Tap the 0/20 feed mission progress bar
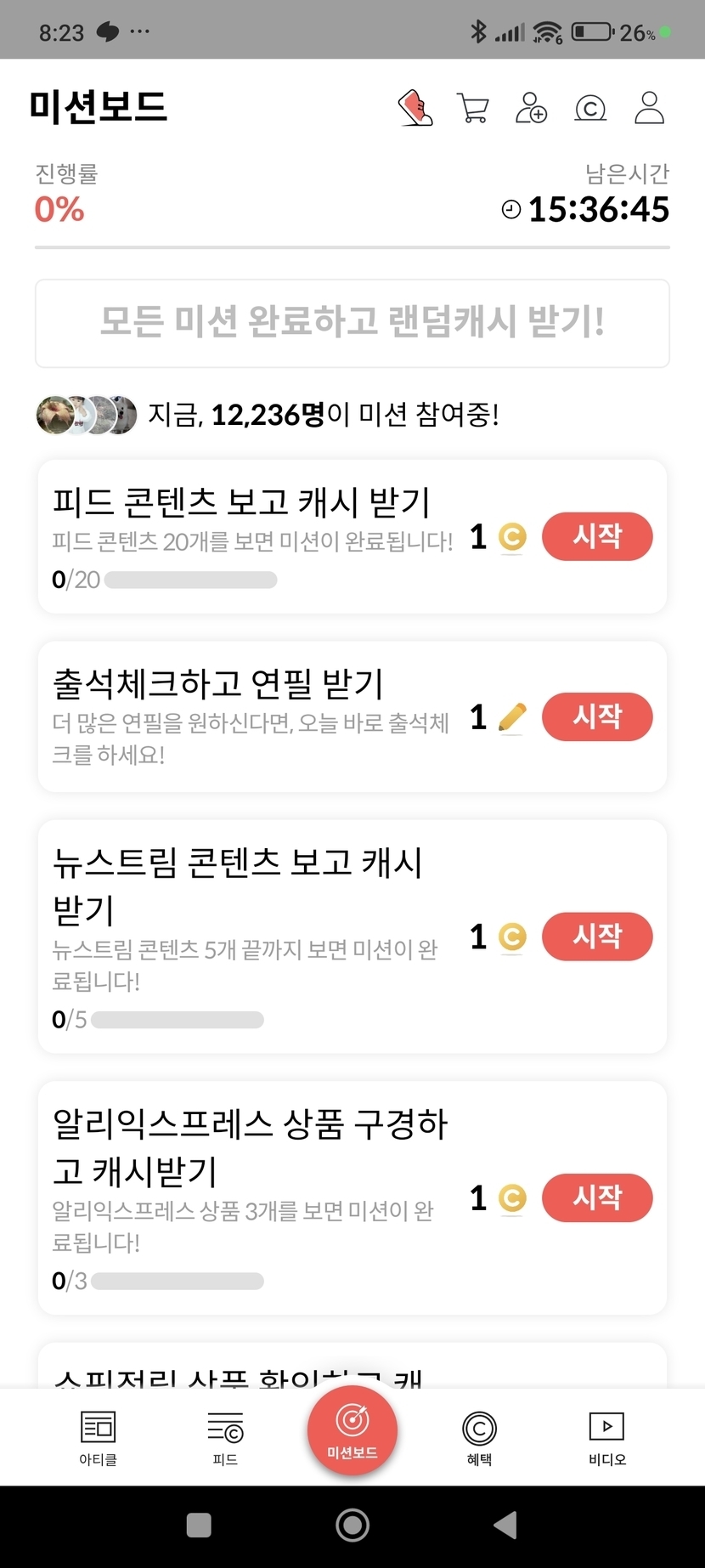 [190, 580]
